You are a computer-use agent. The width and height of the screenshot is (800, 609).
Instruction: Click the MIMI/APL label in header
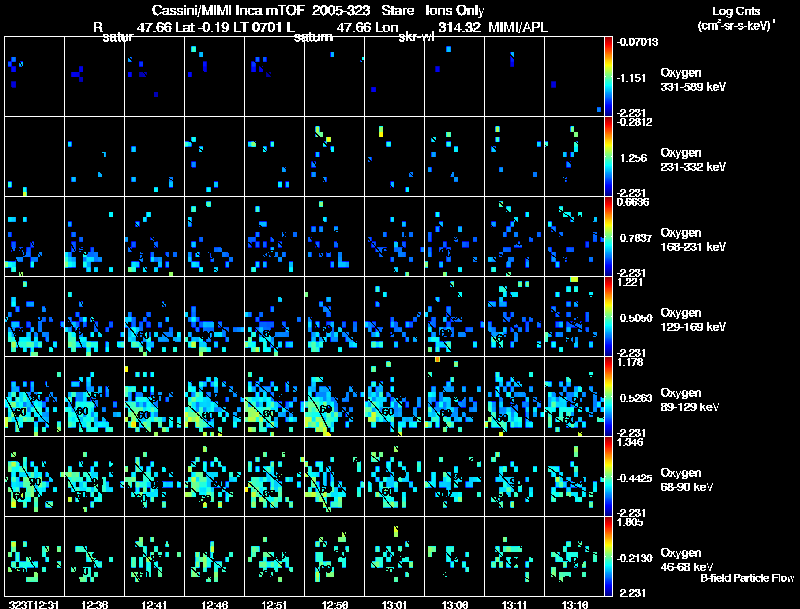(518, 28)
